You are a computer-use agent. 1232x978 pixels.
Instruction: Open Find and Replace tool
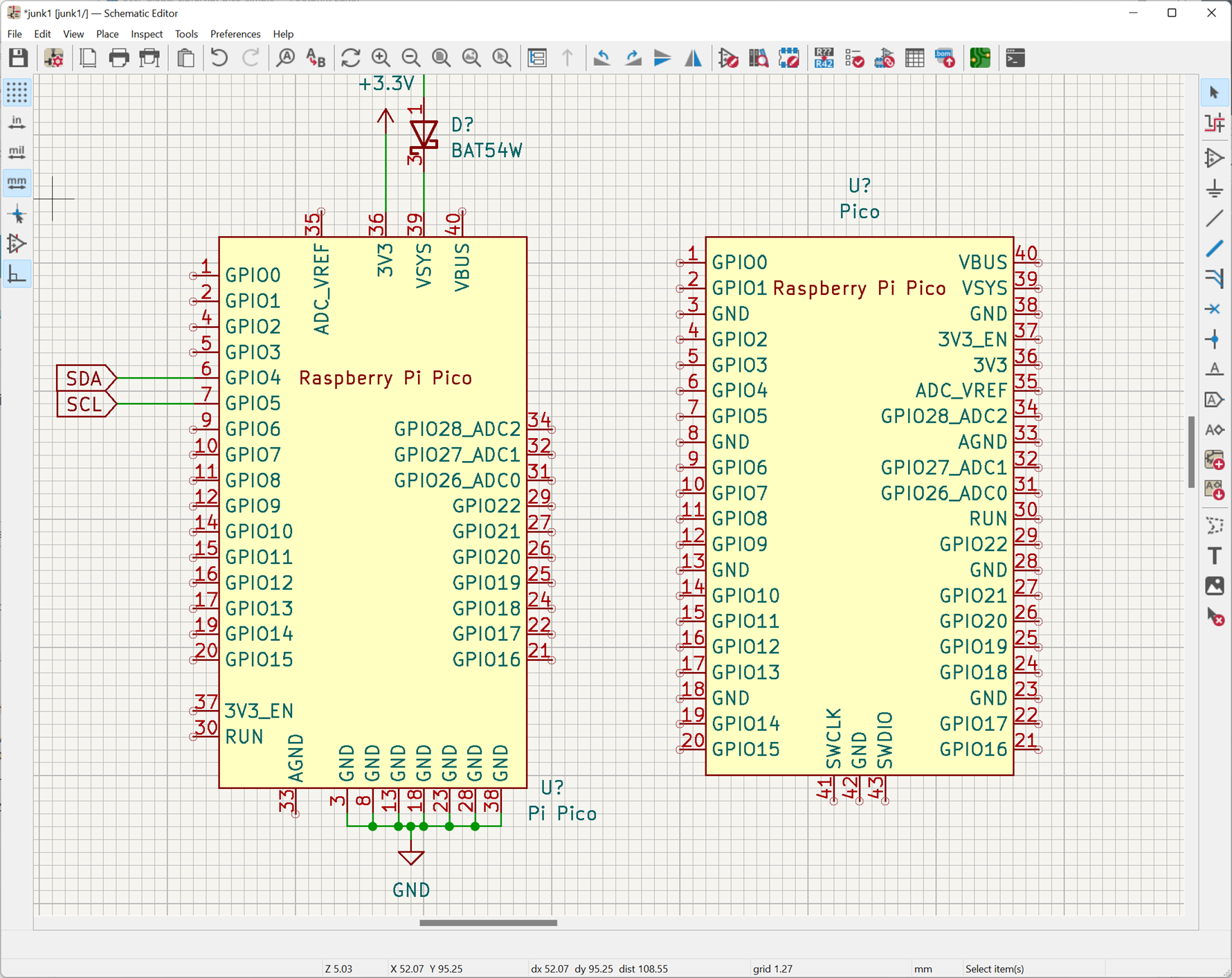click(316, 58)
